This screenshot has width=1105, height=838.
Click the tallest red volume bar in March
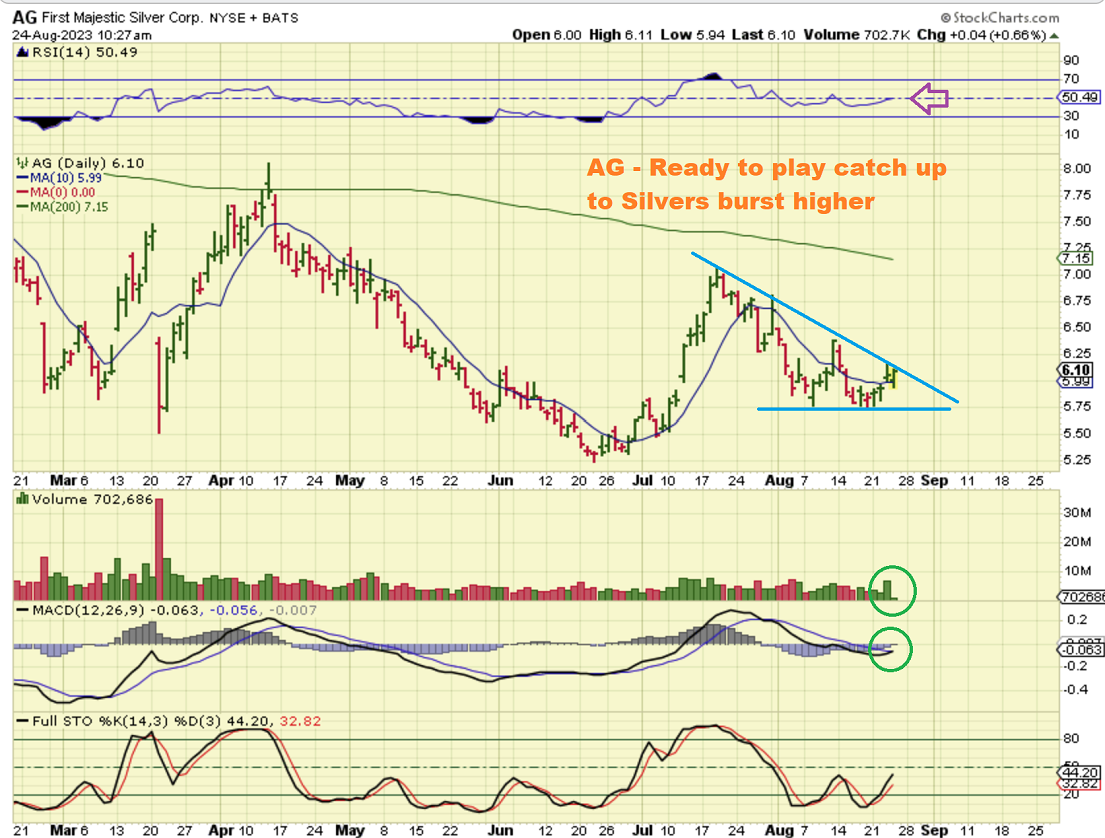(x=159, y=549)
